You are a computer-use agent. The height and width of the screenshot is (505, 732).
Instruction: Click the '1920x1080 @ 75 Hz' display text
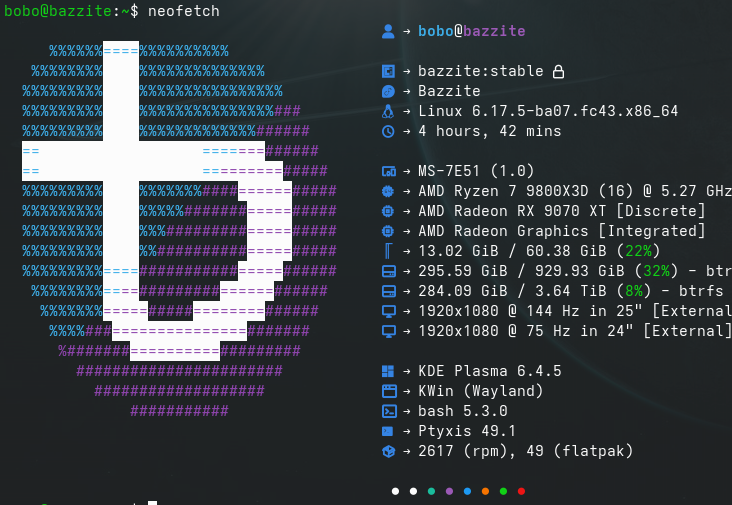point(494,331)
